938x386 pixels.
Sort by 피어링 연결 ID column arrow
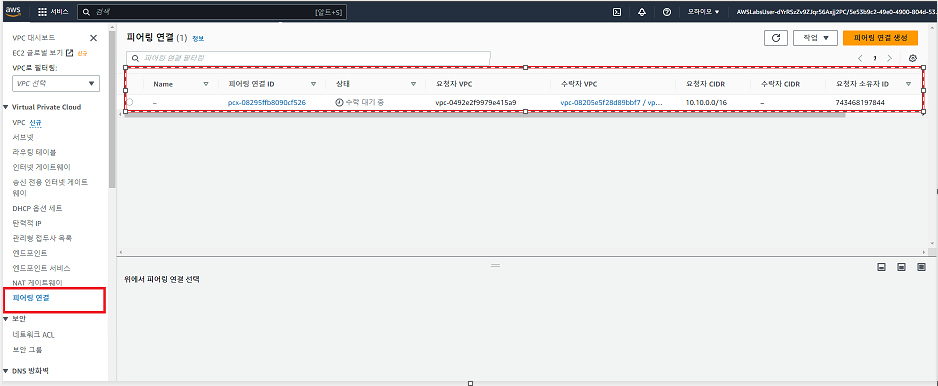coord(313,84)
